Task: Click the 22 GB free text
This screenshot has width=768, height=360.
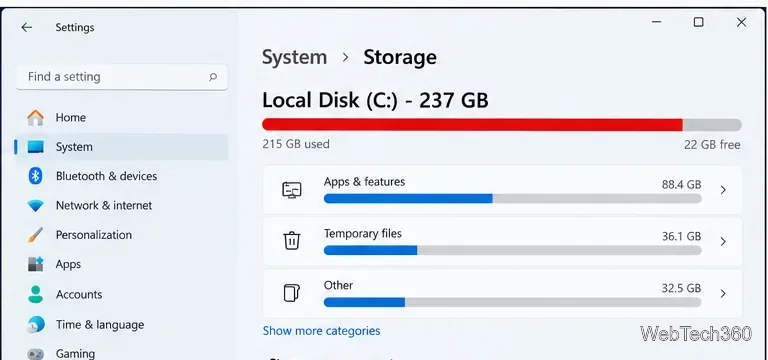Action: (x=712, y=145)
